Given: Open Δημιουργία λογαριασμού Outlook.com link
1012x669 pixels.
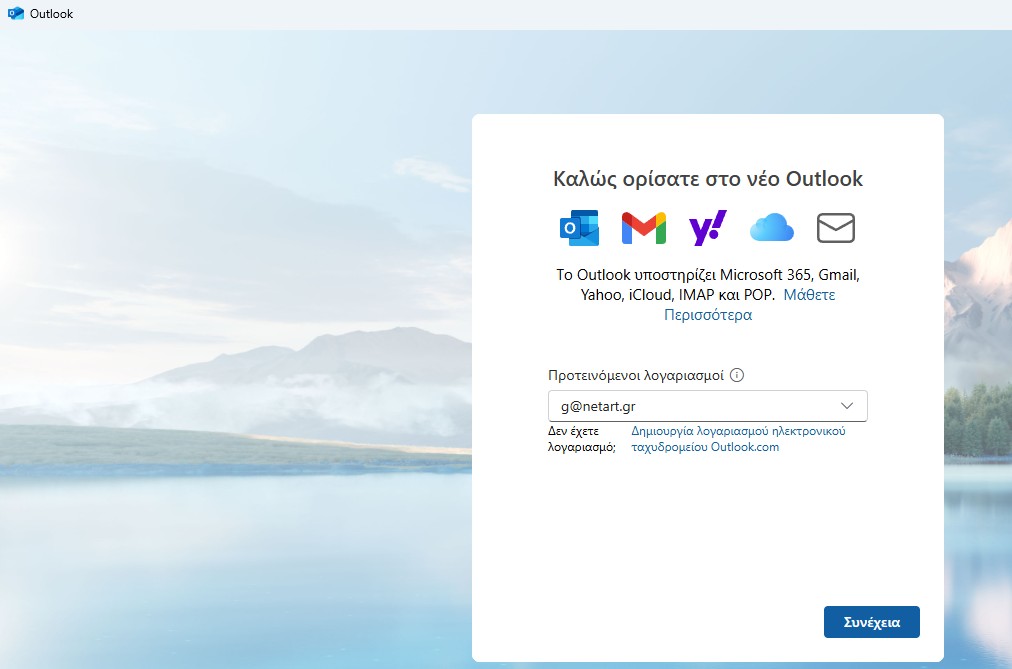Looking at the screenshot, I should (738, 439).
